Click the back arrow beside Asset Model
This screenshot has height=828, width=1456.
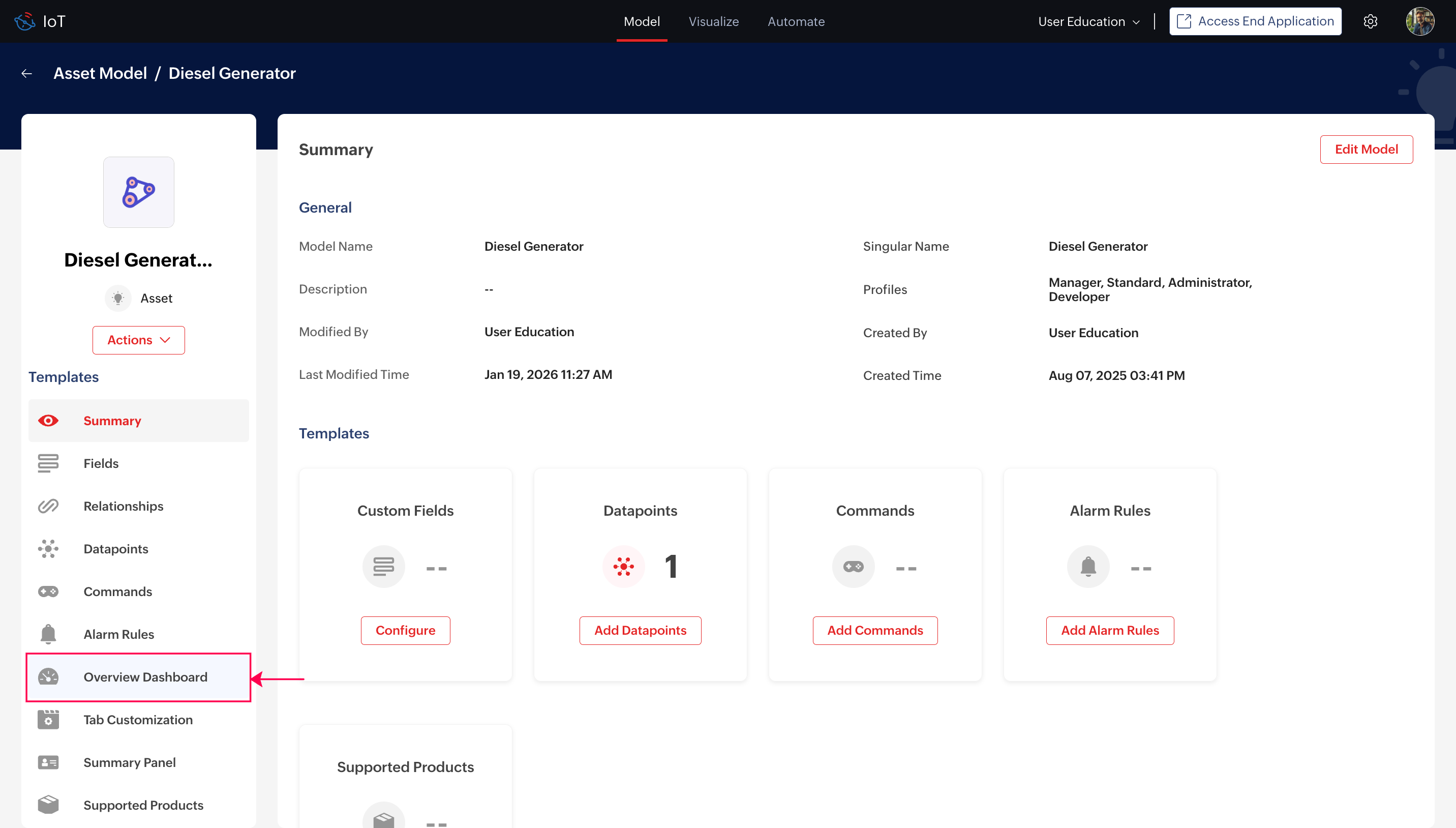[x=27, y=73]
